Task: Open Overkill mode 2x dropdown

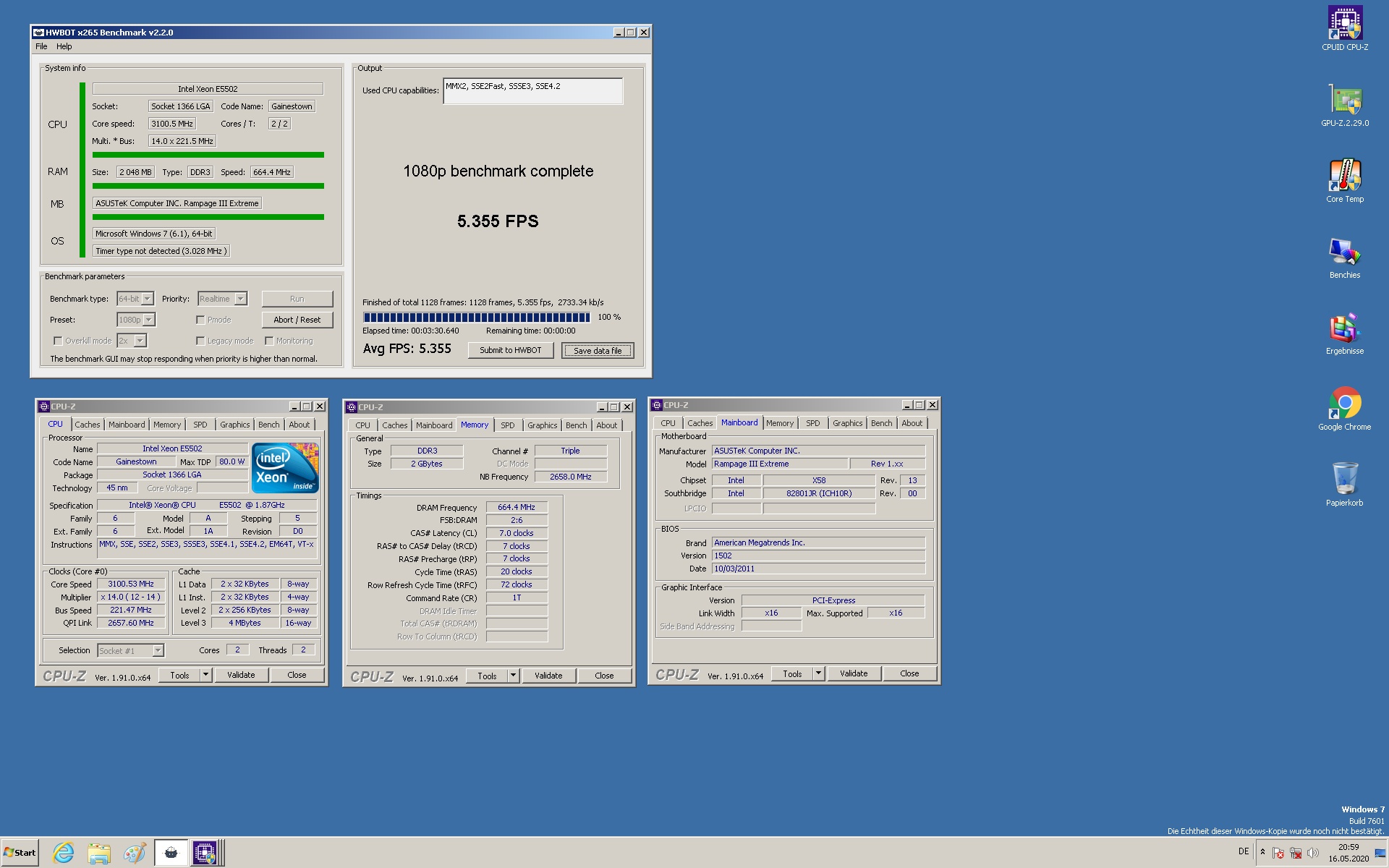Action: [x=132, y=341]
